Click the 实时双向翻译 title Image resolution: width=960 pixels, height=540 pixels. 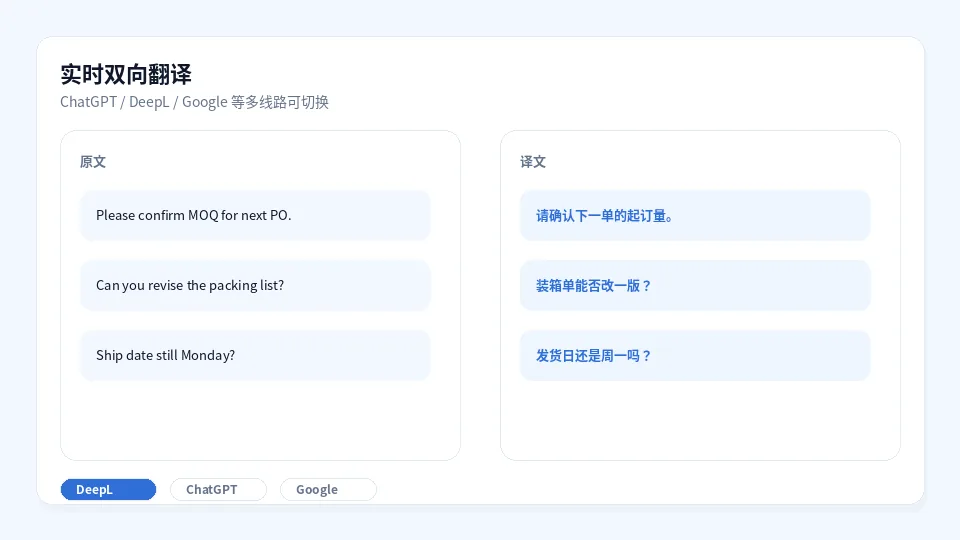click(126, 75)
